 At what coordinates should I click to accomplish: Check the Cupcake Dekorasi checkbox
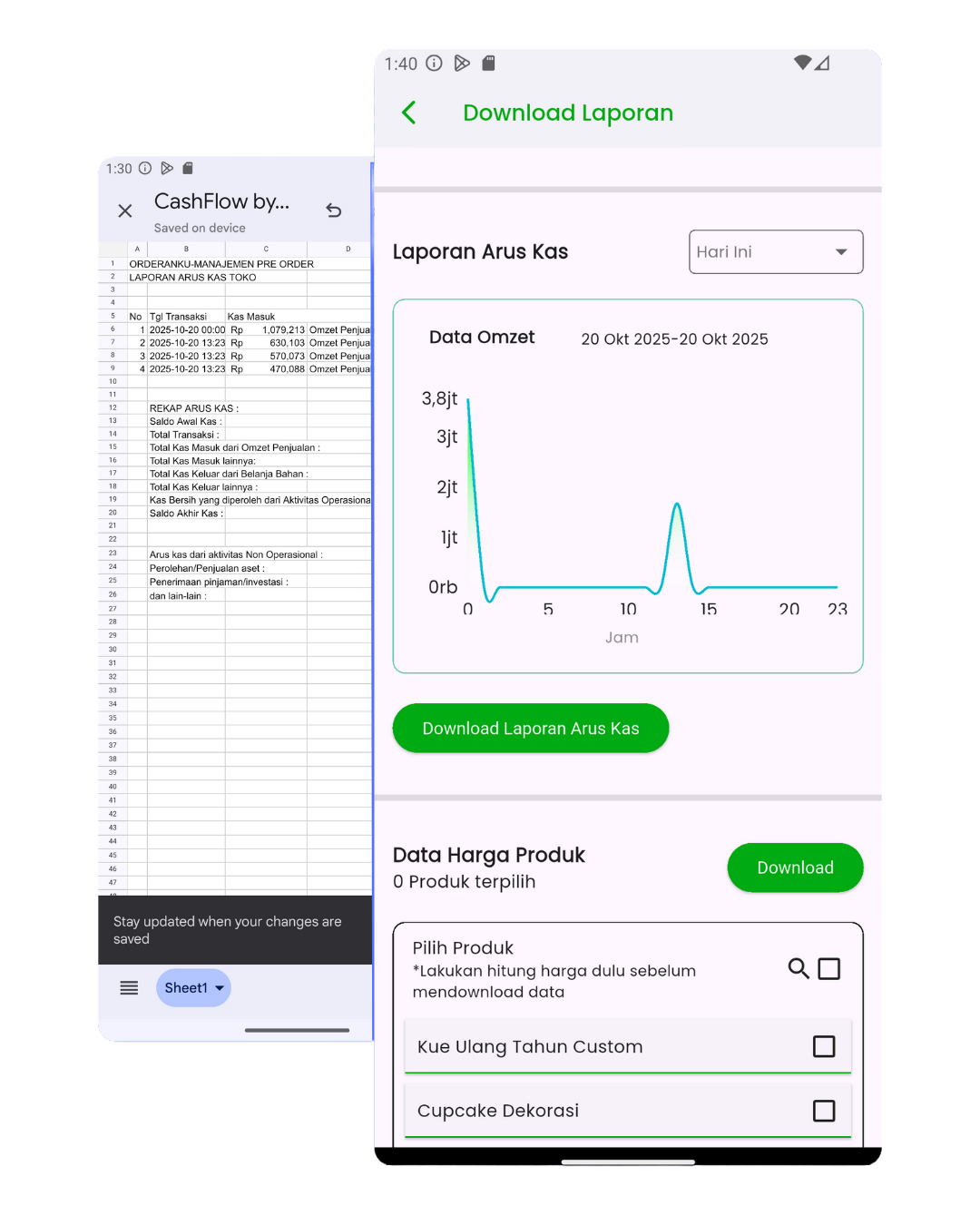click(824, 1111)
